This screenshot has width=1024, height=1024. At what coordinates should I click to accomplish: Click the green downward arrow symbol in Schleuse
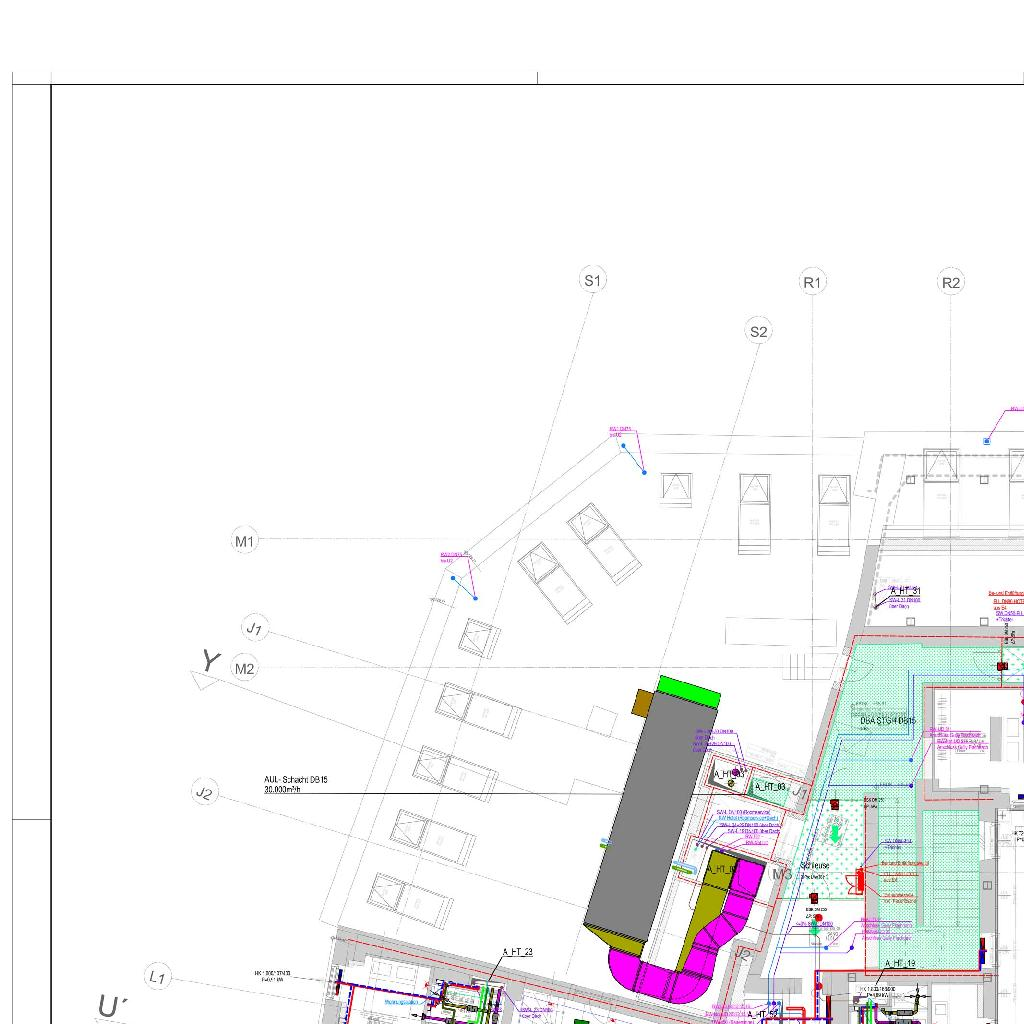click(835, 833)
